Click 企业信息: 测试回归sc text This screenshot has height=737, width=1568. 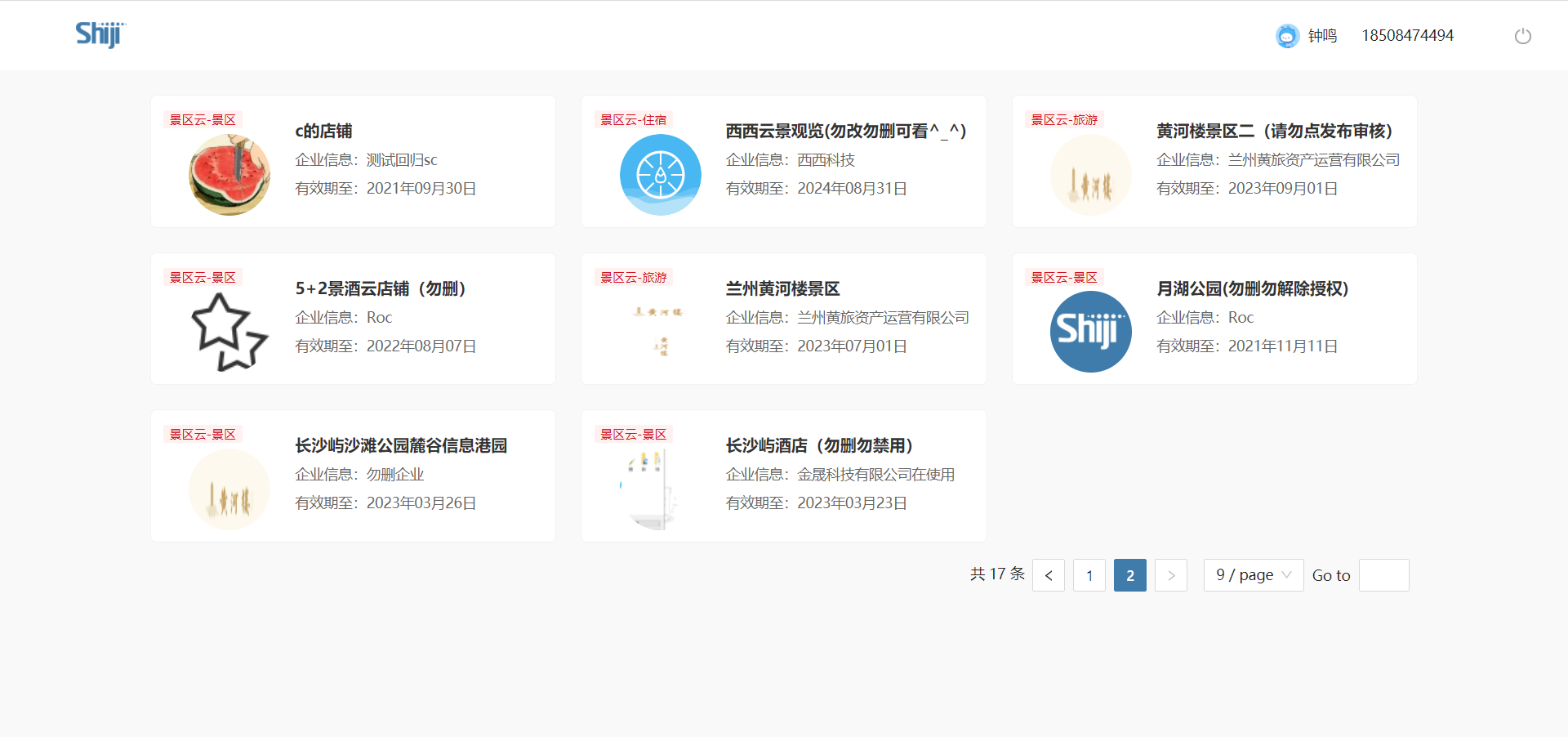pos(366,160)
